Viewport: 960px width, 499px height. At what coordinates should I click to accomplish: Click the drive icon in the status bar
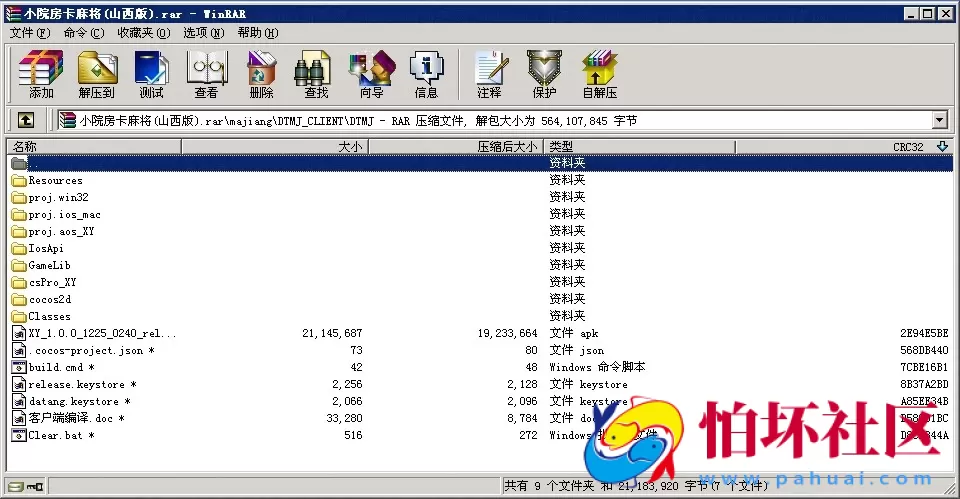pyautogui.click(x=16, y=487)
